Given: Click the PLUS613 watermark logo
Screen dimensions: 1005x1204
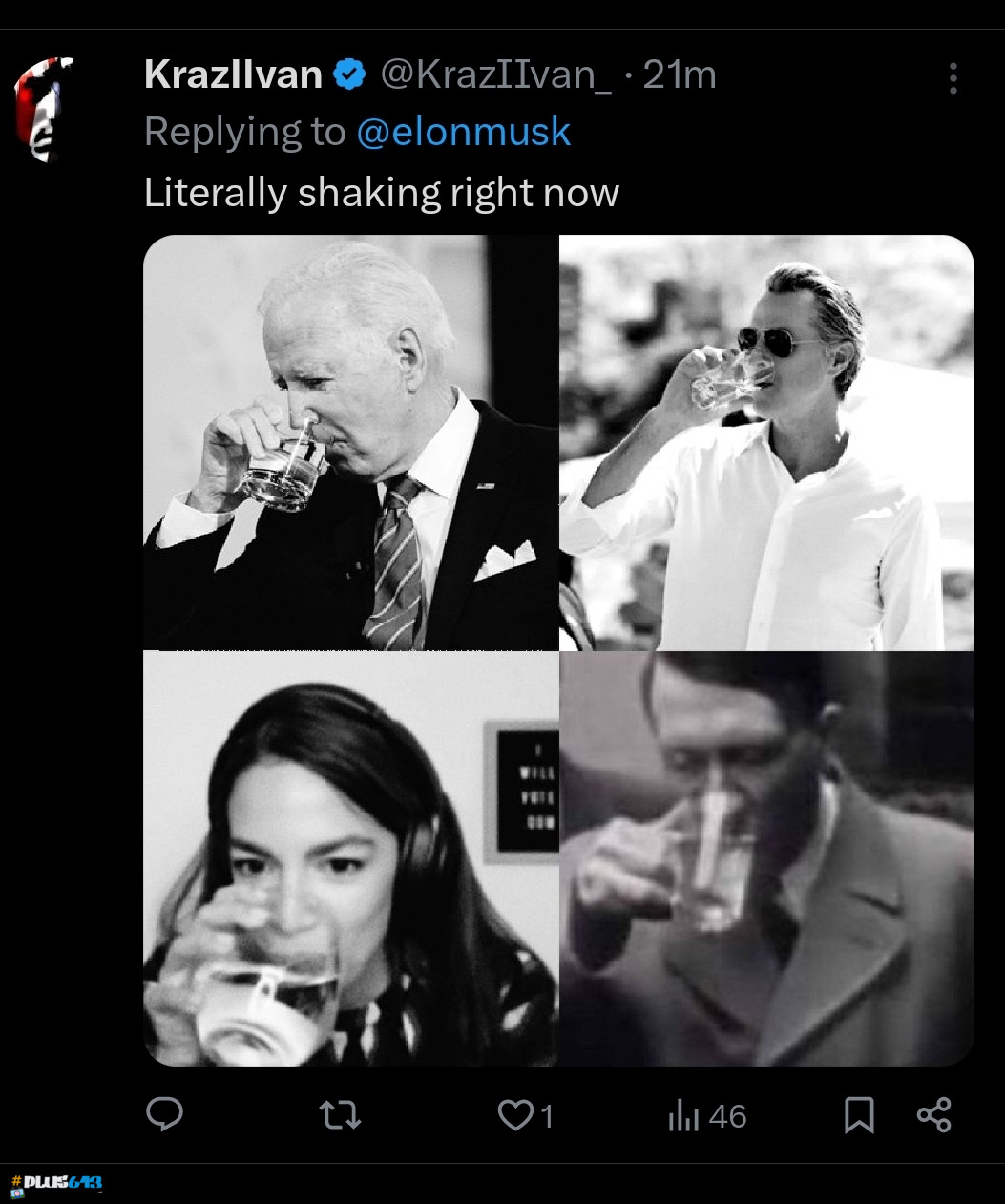Looking at the screenshot, I should [55, 1185].
